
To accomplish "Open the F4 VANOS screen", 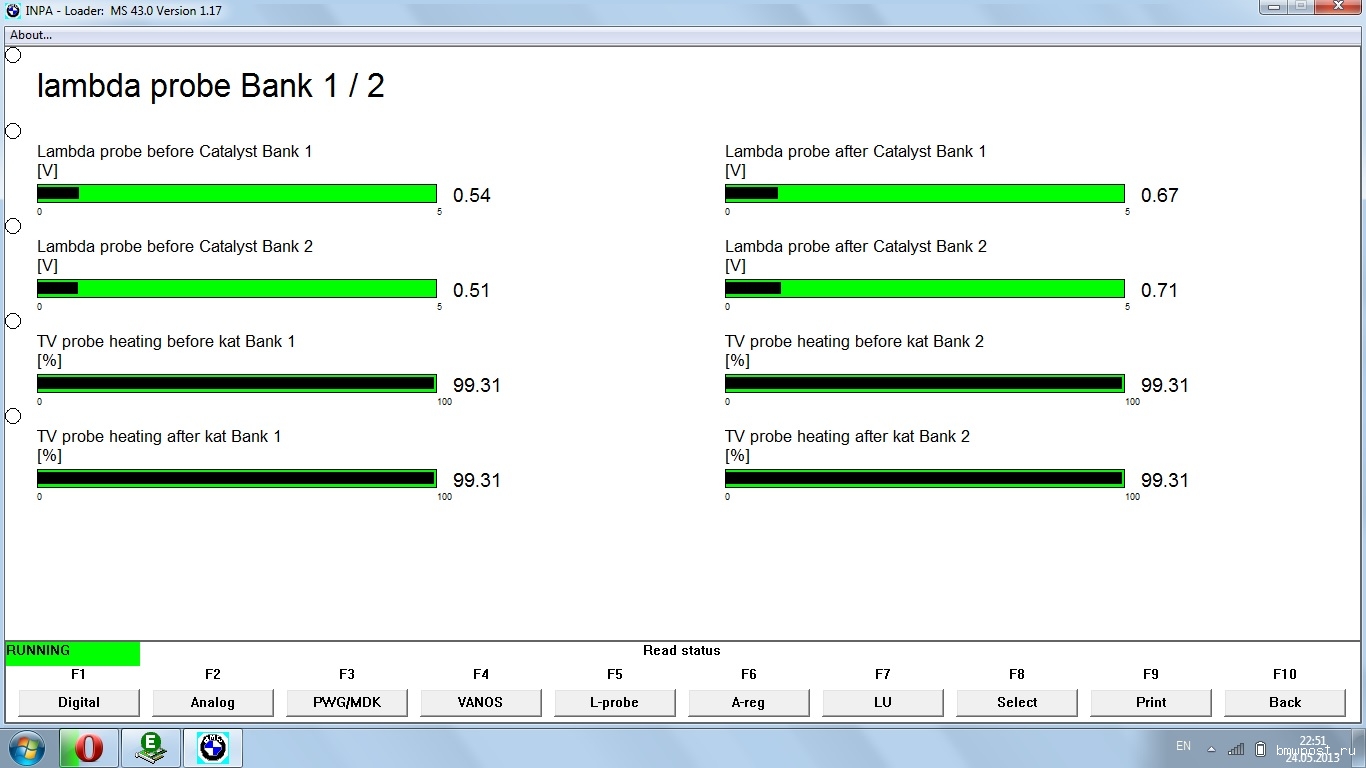I will point(481,702).
